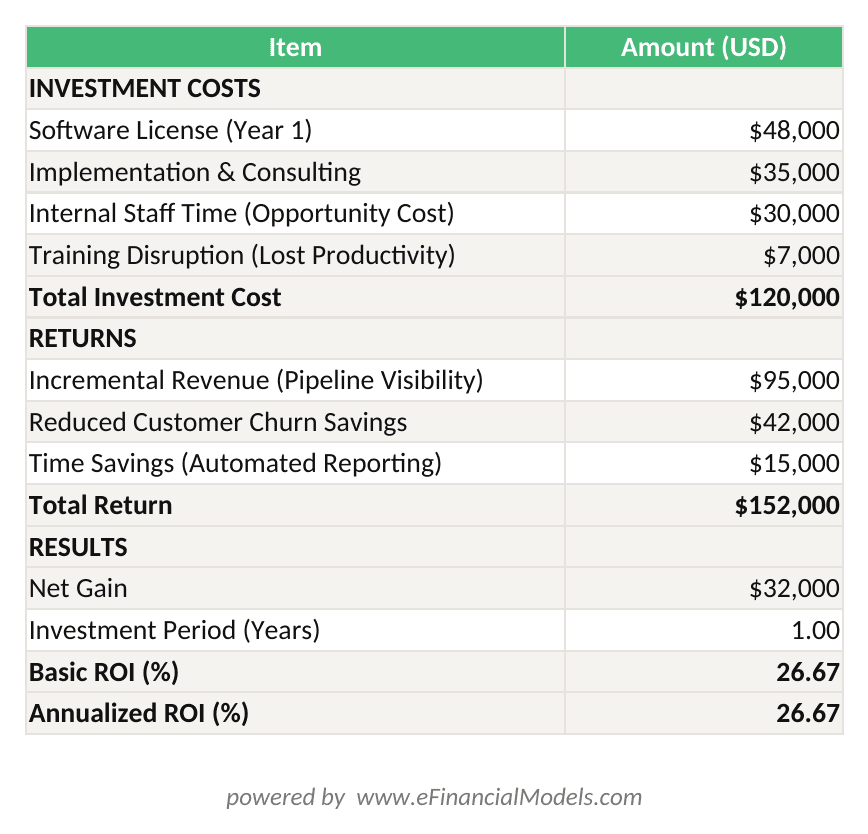868x834 pixels.
Task: Click the Annualized ROI value 26.67
Action: click(x=704, y=714)
